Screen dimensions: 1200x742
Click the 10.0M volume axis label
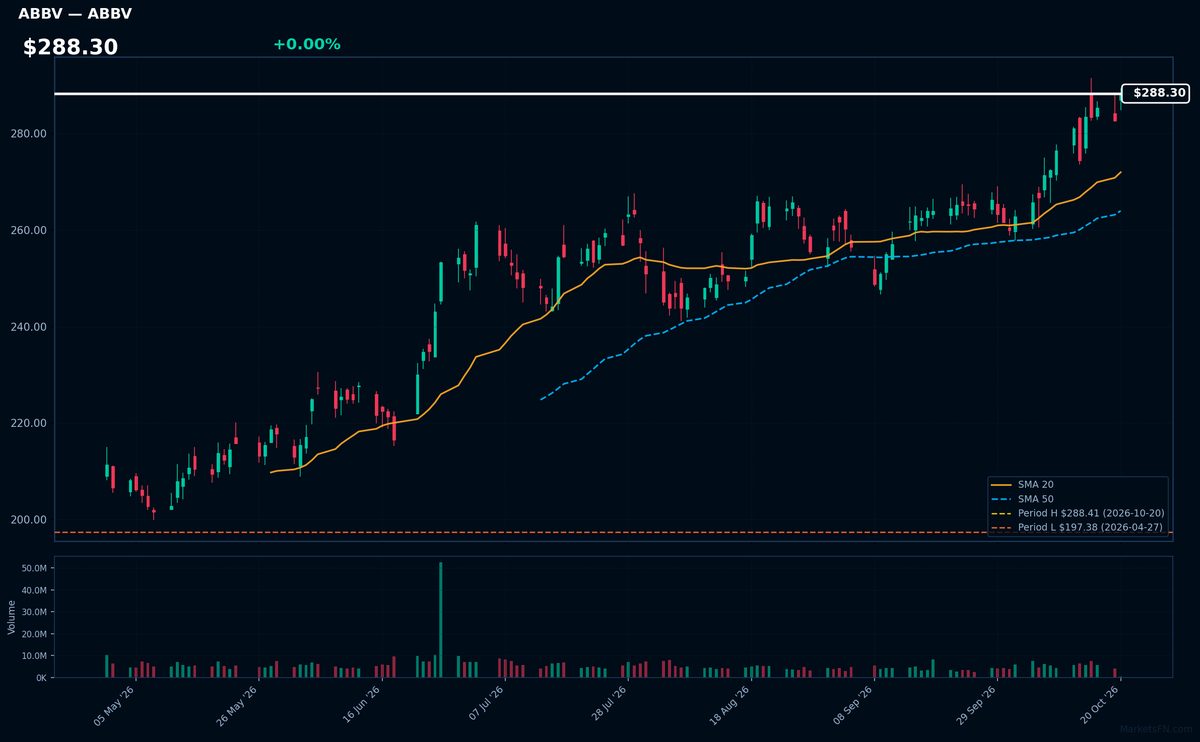click(33, 656)
